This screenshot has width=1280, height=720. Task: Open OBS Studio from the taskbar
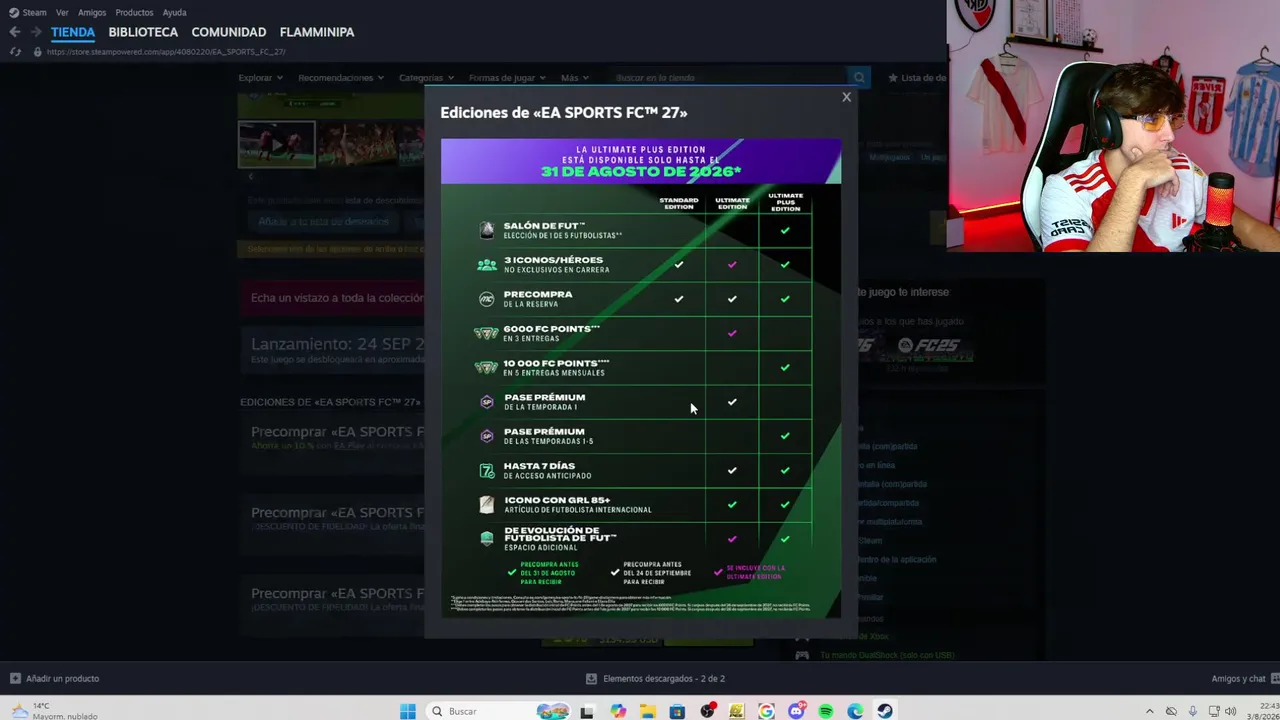coord(708,711)
